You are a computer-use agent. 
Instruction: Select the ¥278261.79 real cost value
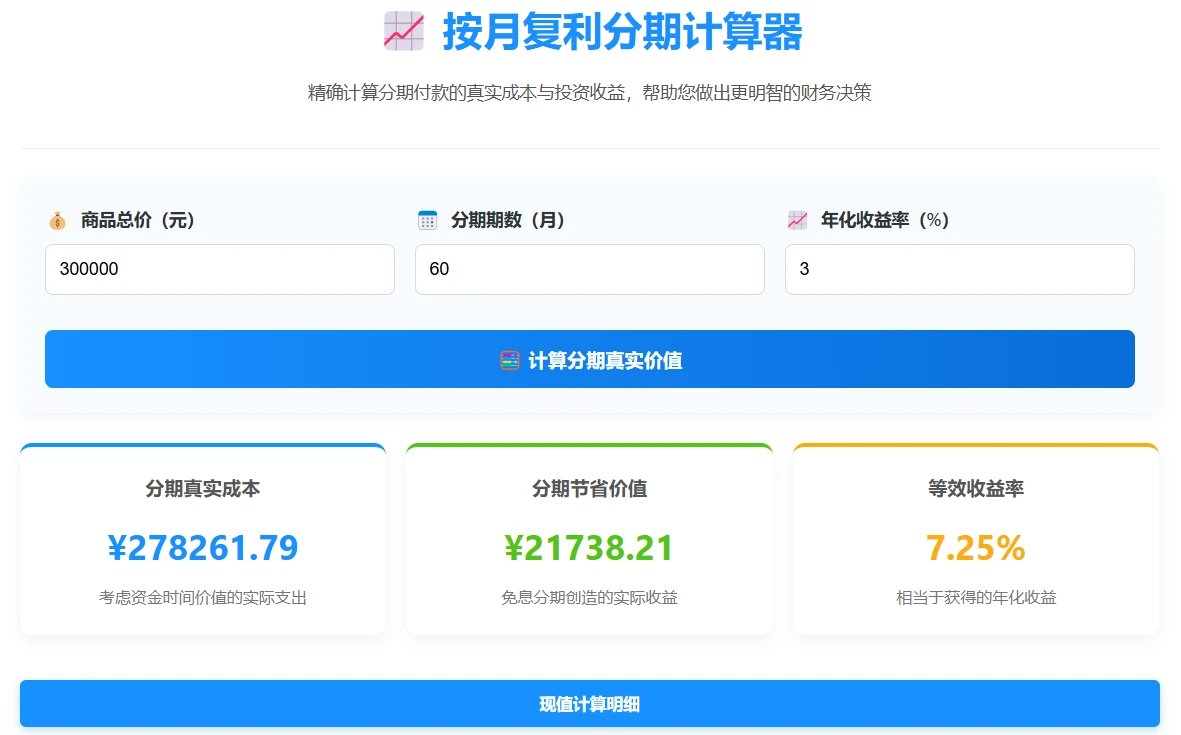click(203, 548)
